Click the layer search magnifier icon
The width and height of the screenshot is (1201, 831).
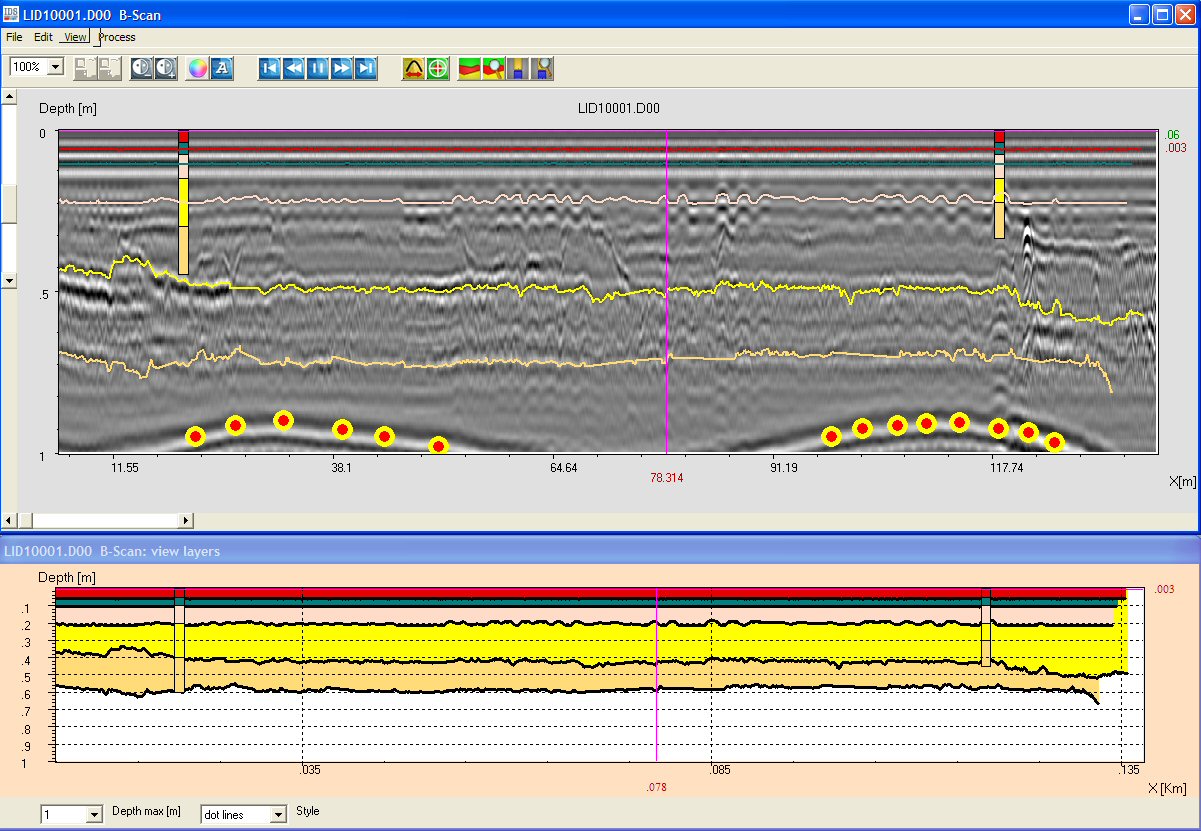[x=494, y=68]
